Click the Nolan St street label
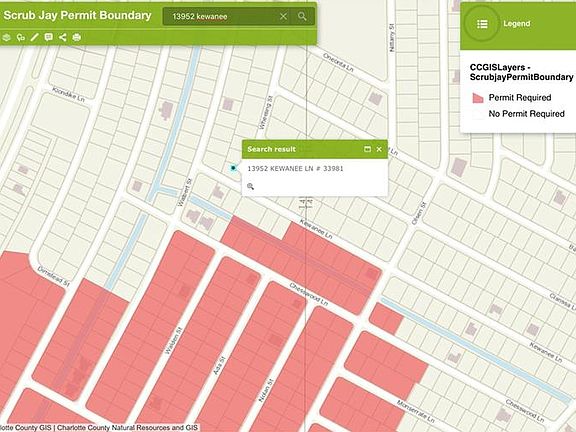 pos(266,390)
